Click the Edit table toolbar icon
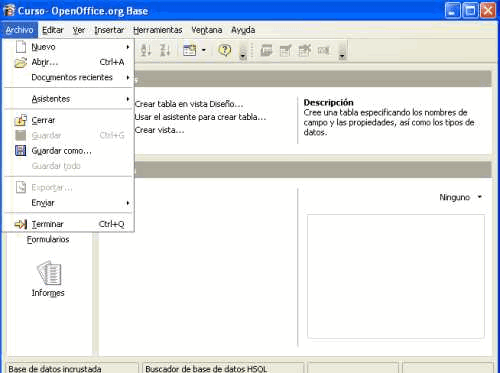Image resolution: width=500 pixels, height=373 pixels. (x=285, y=50)
